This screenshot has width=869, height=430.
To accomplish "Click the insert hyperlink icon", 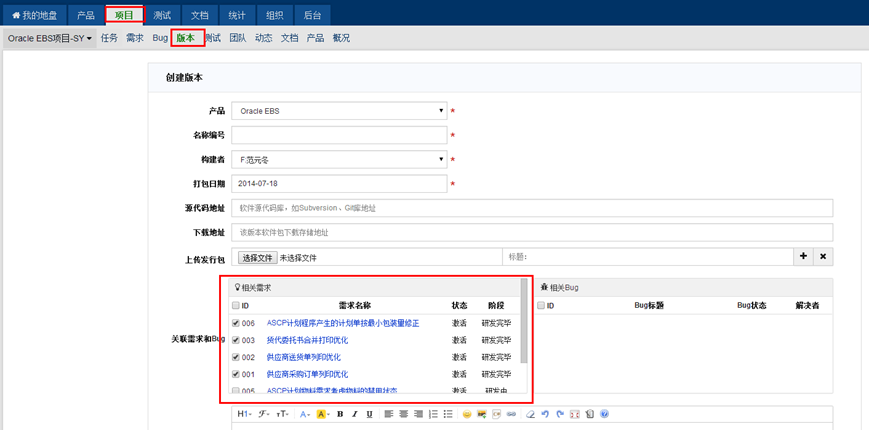I will point(511,414).
